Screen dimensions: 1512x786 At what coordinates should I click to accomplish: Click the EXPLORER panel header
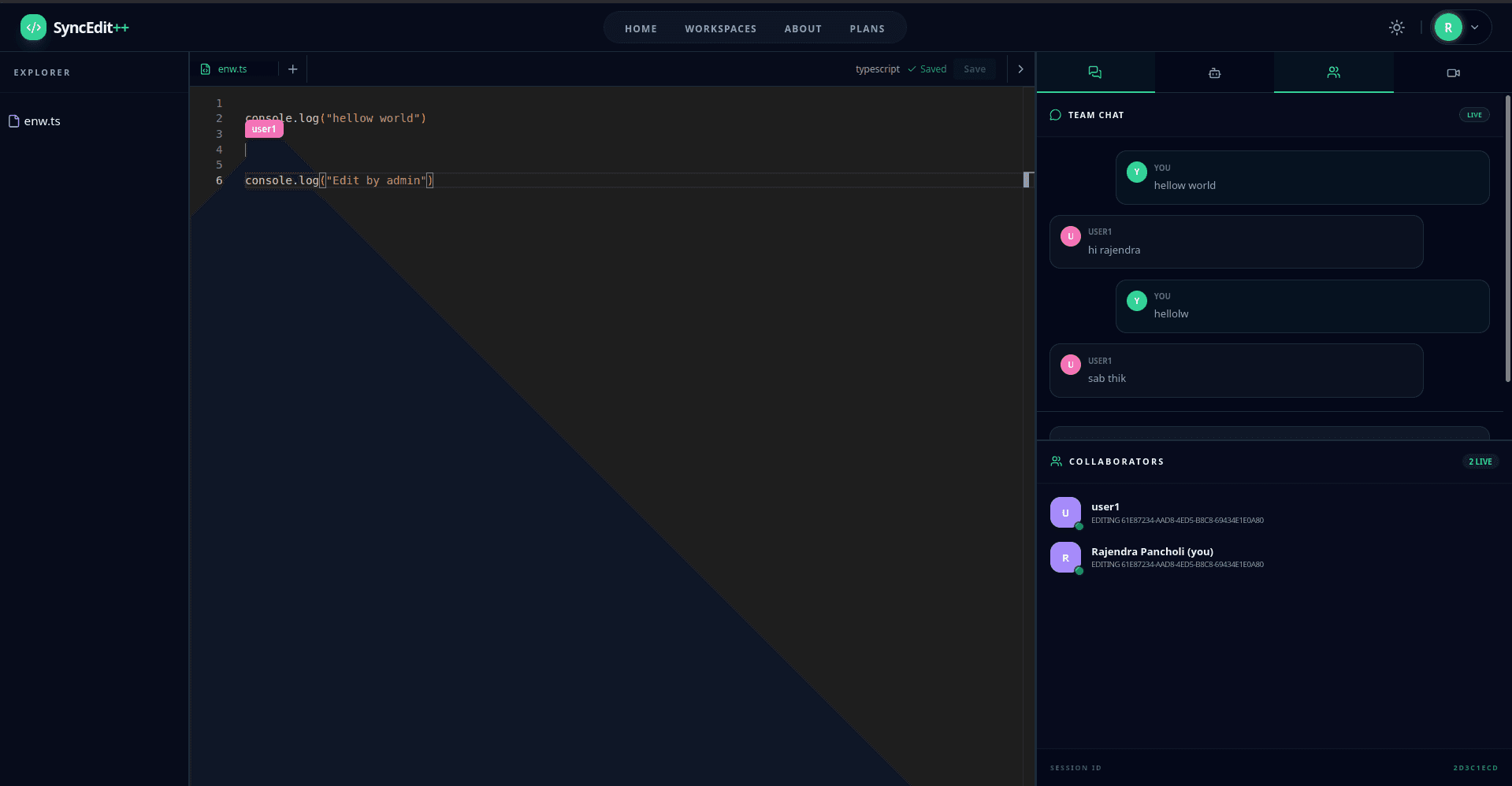[42, 72]
